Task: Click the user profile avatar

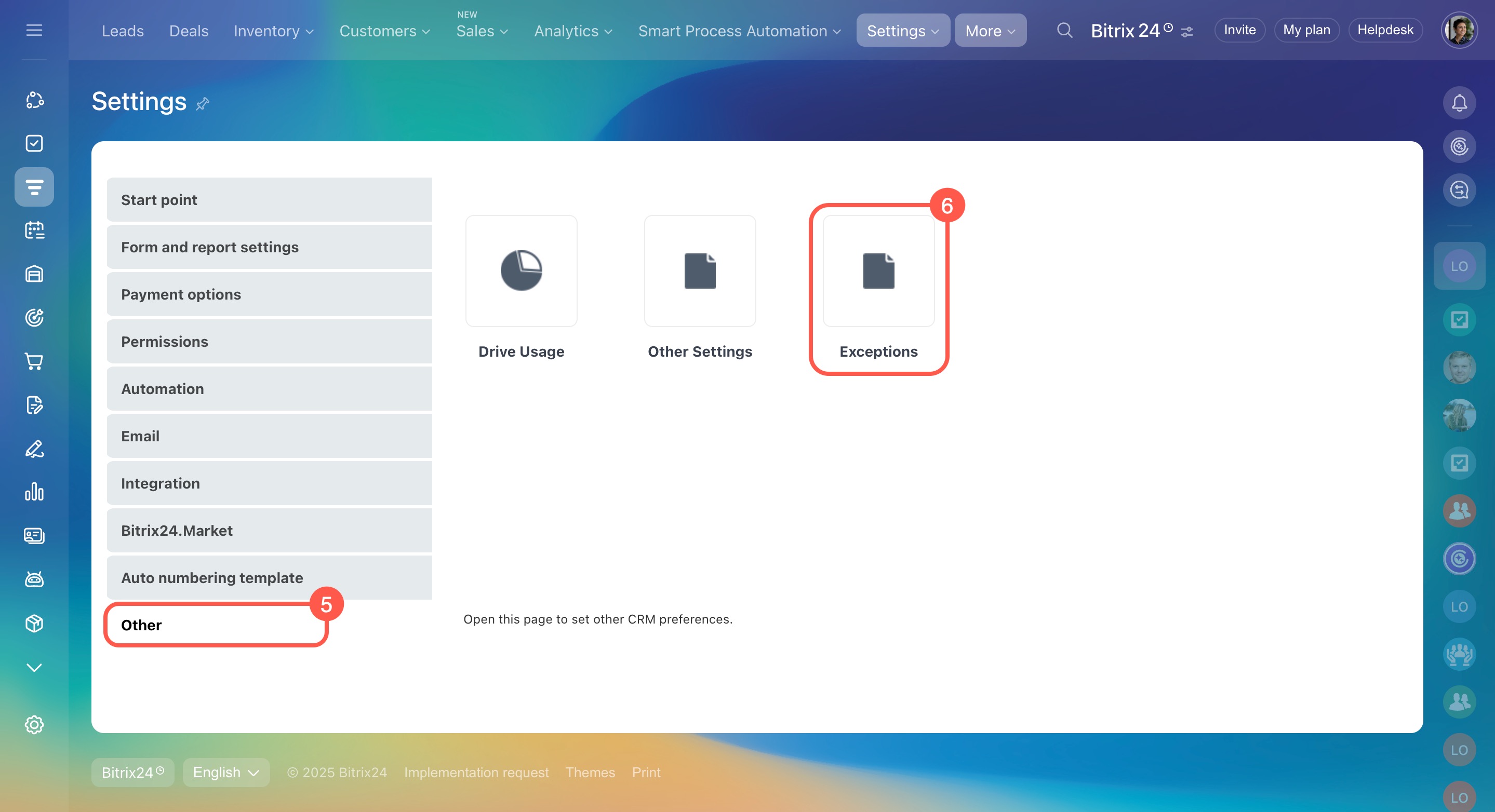Action: [1459, 30]
